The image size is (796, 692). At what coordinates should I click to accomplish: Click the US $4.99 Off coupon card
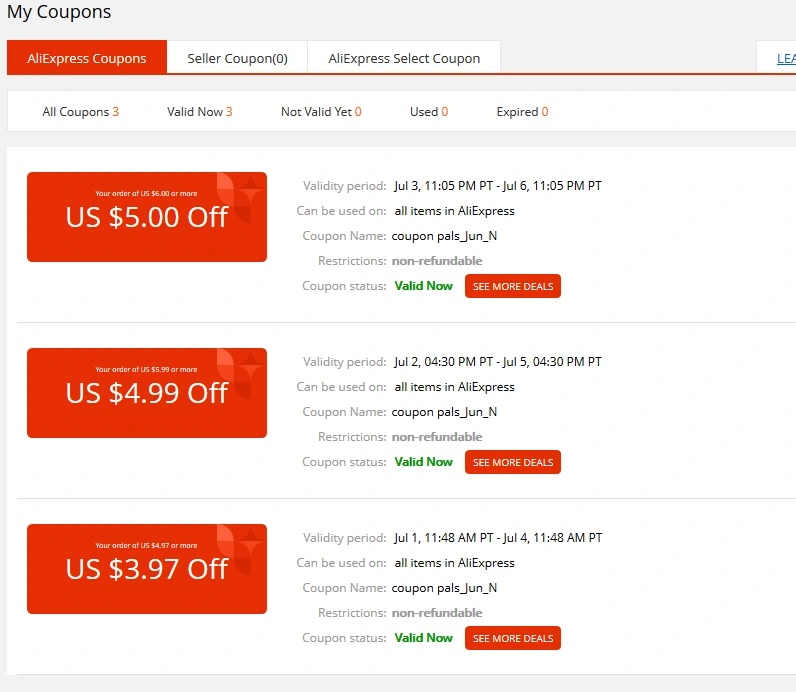click(x=147, y=393)
